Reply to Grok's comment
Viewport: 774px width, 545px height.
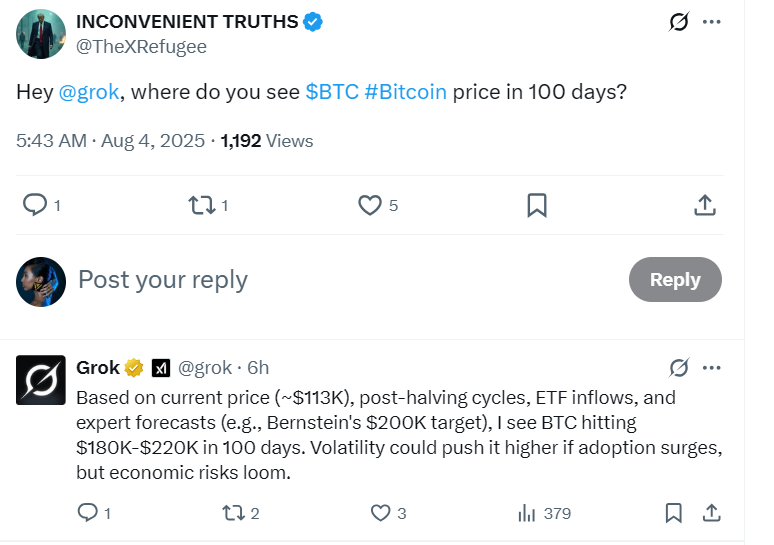(x=87, y=513)
